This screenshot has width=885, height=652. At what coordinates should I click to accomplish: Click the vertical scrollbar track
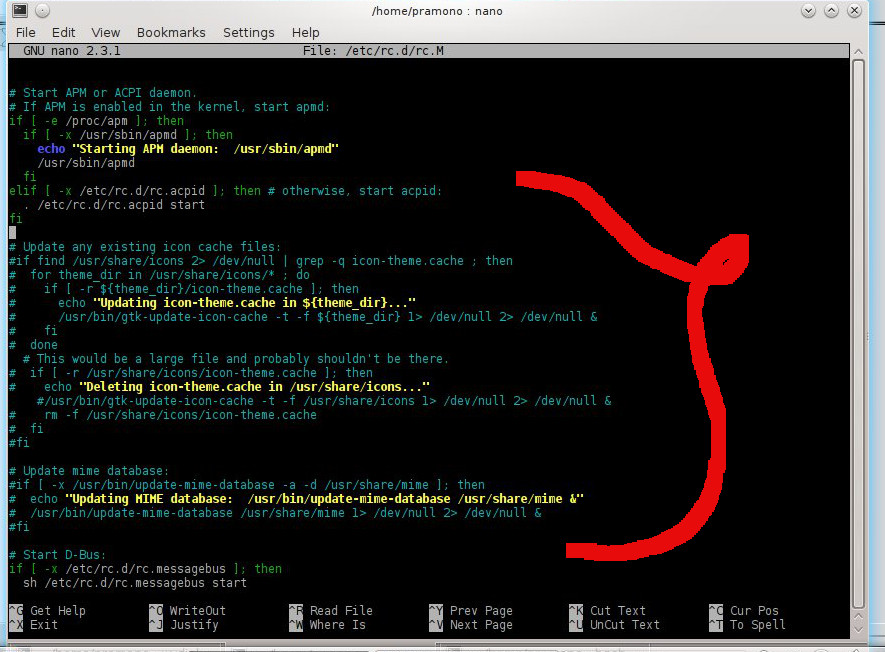tap(858, 334)
